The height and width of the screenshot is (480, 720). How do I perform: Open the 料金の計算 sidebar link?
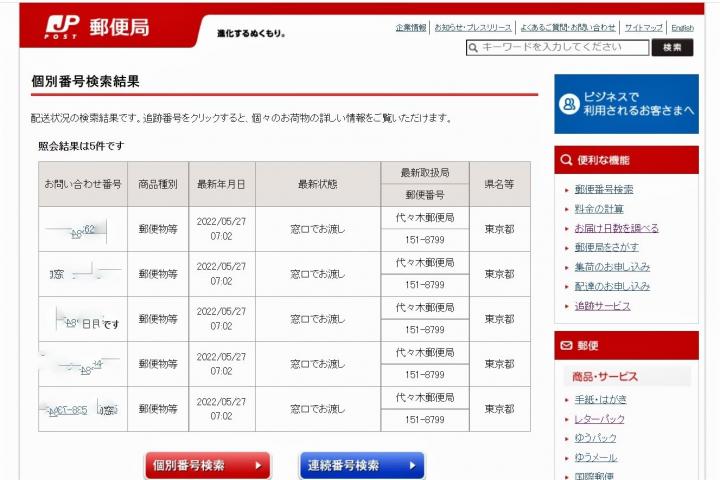pos(598,208)
